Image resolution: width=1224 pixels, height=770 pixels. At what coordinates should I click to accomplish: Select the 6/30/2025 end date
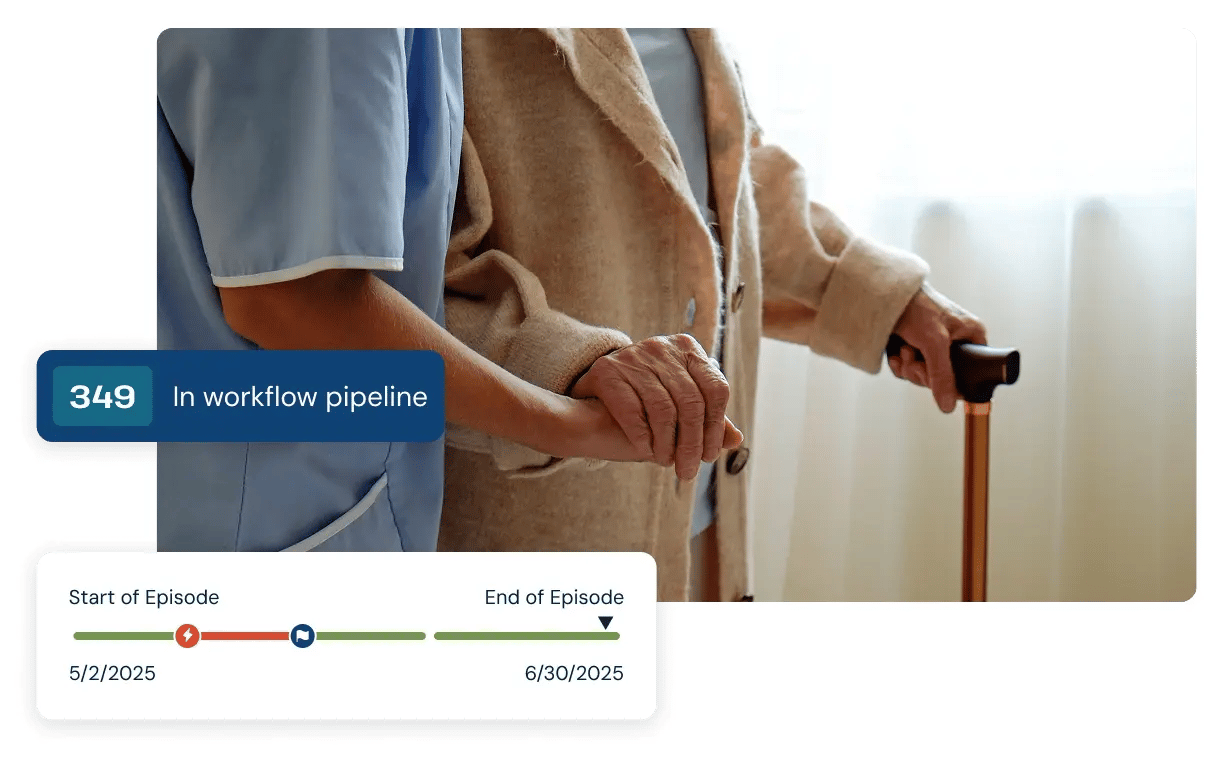[574, 673]
